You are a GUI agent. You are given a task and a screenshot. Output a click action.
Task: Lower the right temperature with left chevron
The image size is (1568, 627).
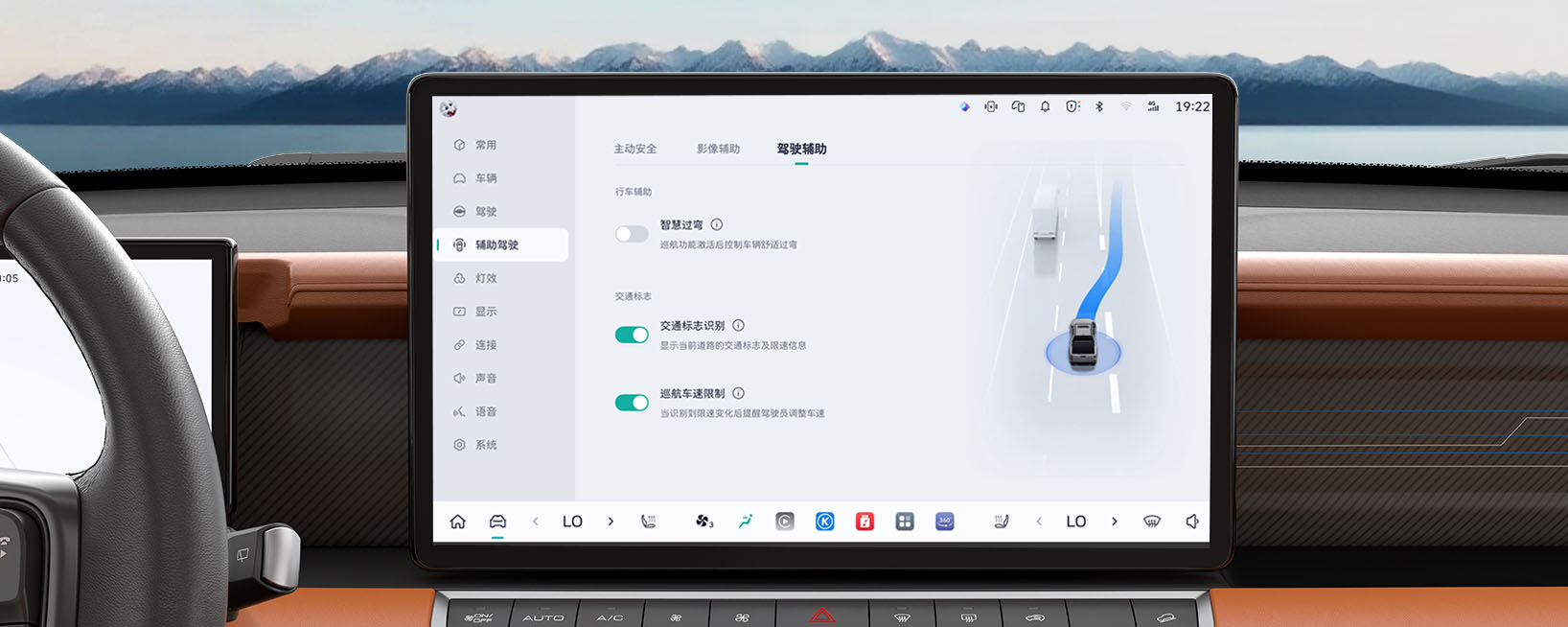(x=1039, y=522)
